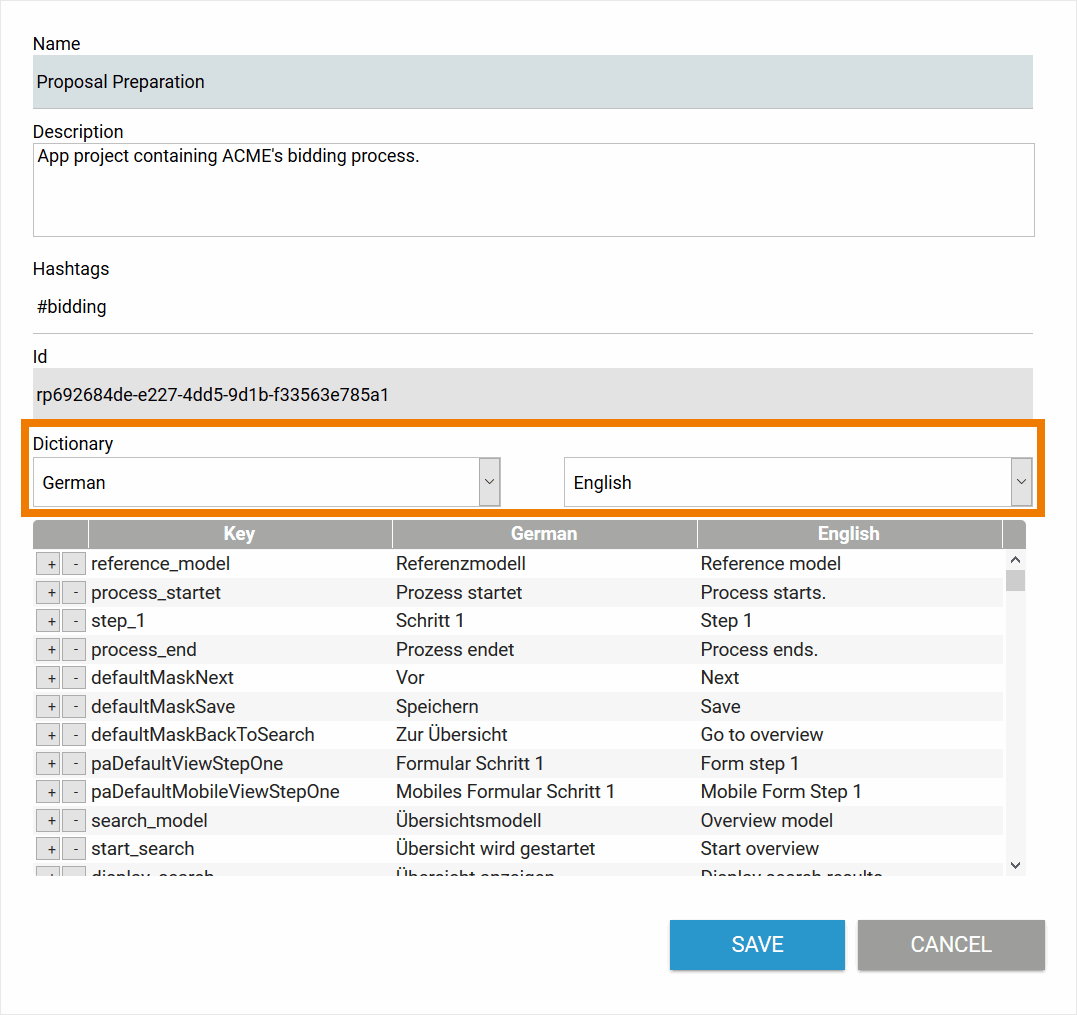Click plus icon beside paDefaultViewStepOne
The width and height of the screenshot is (1077, 1015).
click(49, 764)
